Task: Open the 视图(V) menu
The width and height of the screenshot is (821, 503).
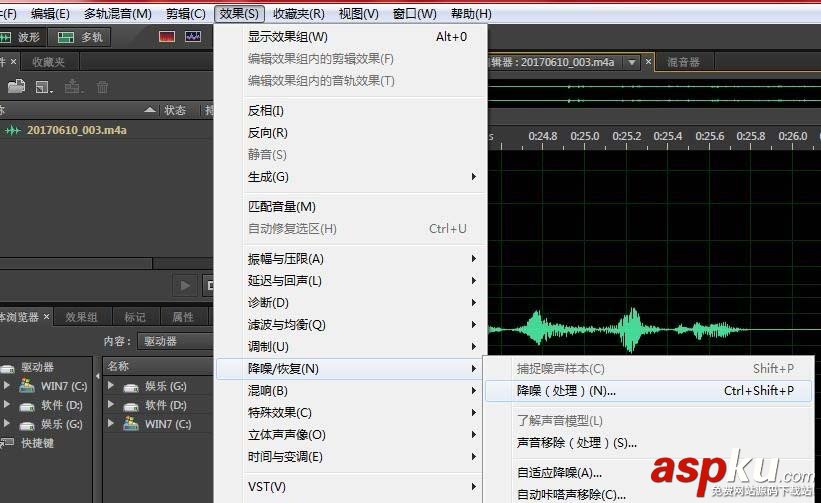Action: (x=359, y=14)
